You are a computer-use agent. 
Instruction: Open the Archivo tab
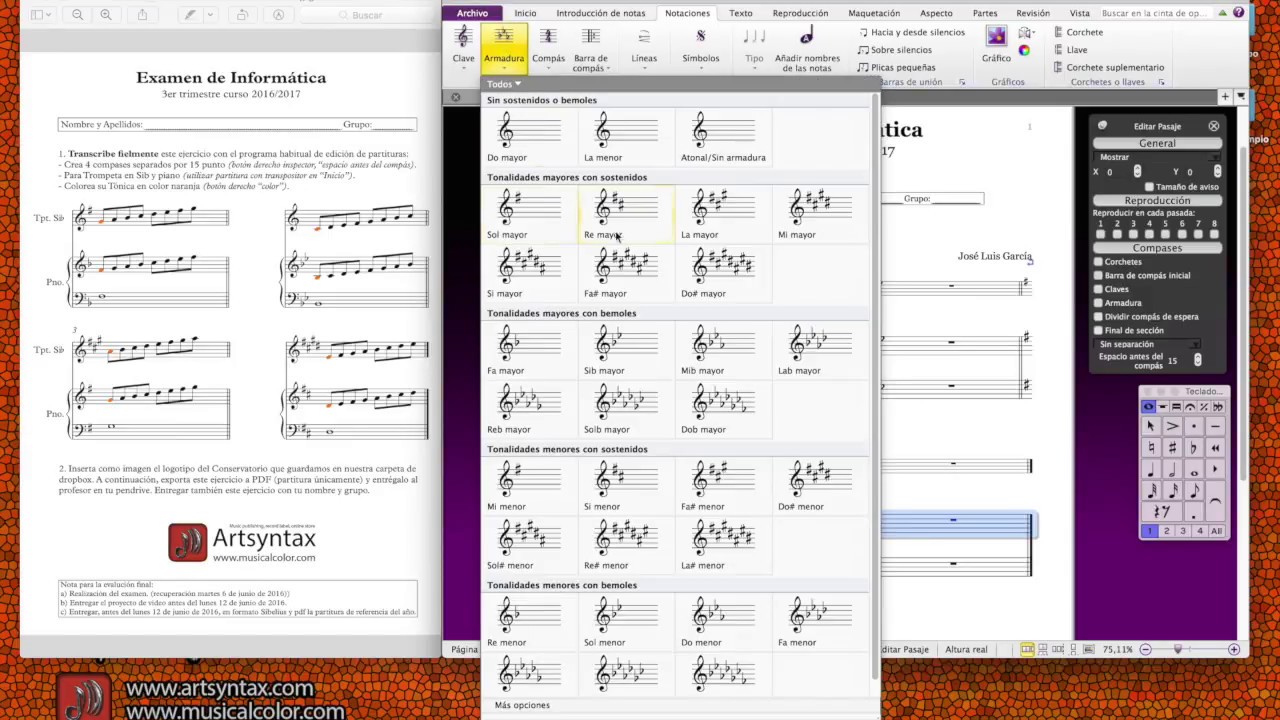pyautogui.click(x=472, y=13)
